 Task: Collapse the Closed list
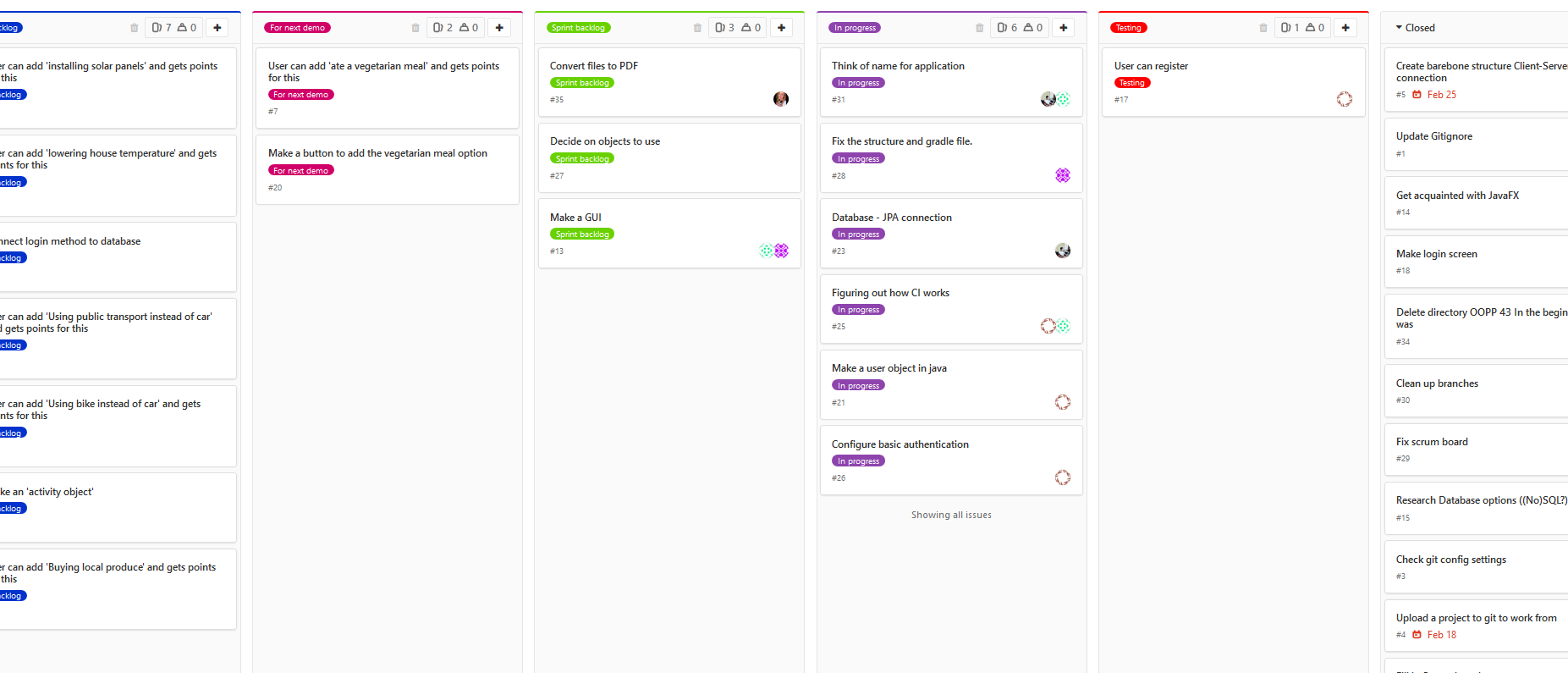(1399, 28)
